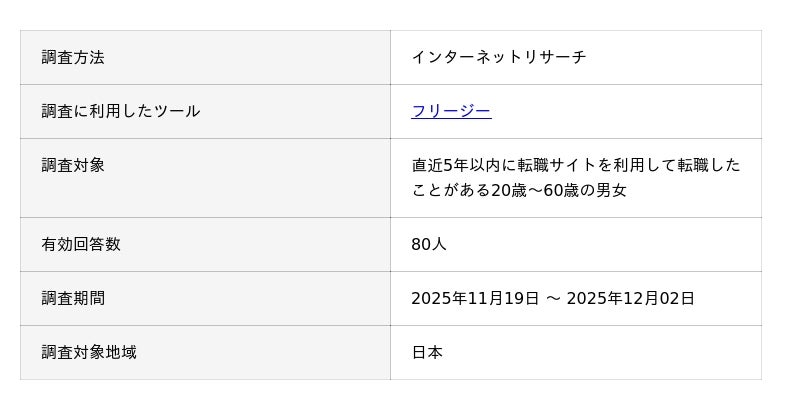
Task: Click the start date 2025年11月19日
Action: click(x=475, y=298)
